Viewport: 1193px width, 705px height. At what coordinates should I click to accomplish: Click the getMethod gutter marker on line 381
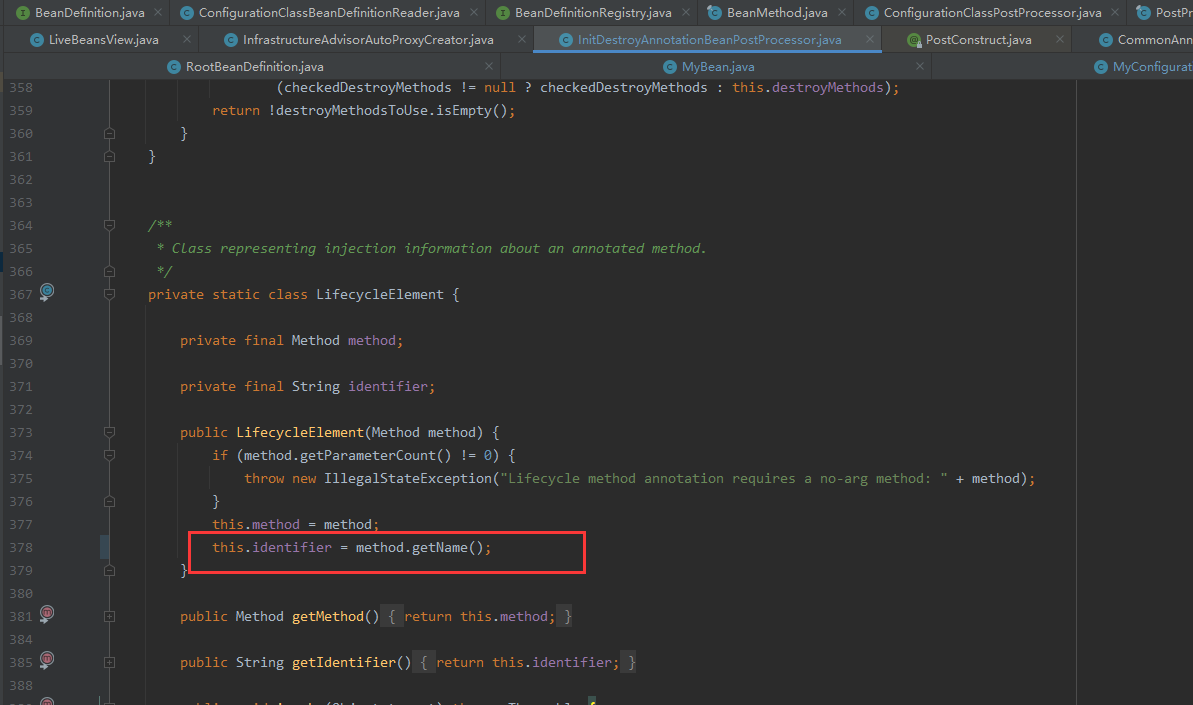point(47,614)
